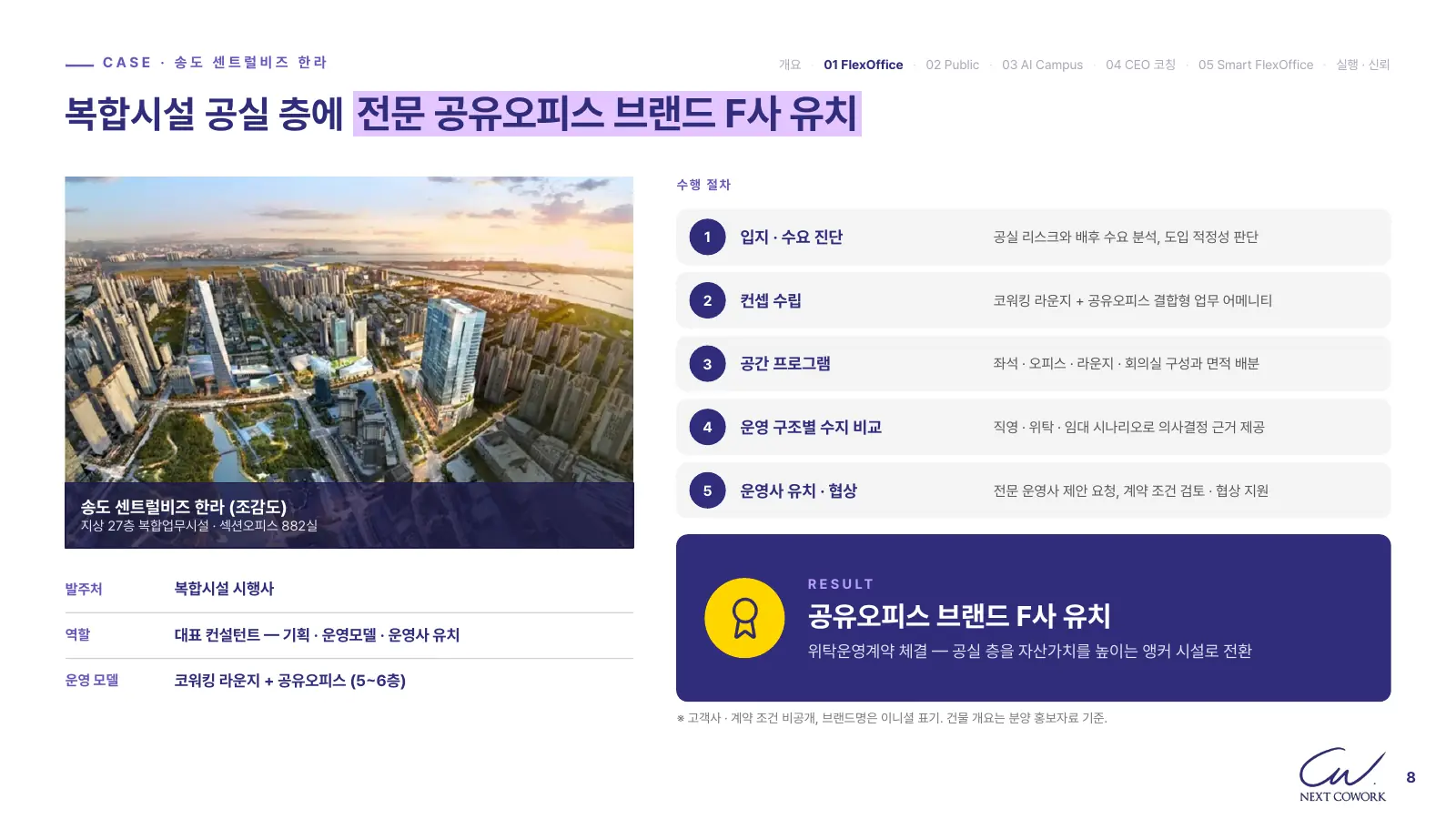Viewport: 1456px width, 819px height.
Task: Click the 코워킹 라운지 + 공유오피스 (5~6층) value
Action: pos(290,681)
